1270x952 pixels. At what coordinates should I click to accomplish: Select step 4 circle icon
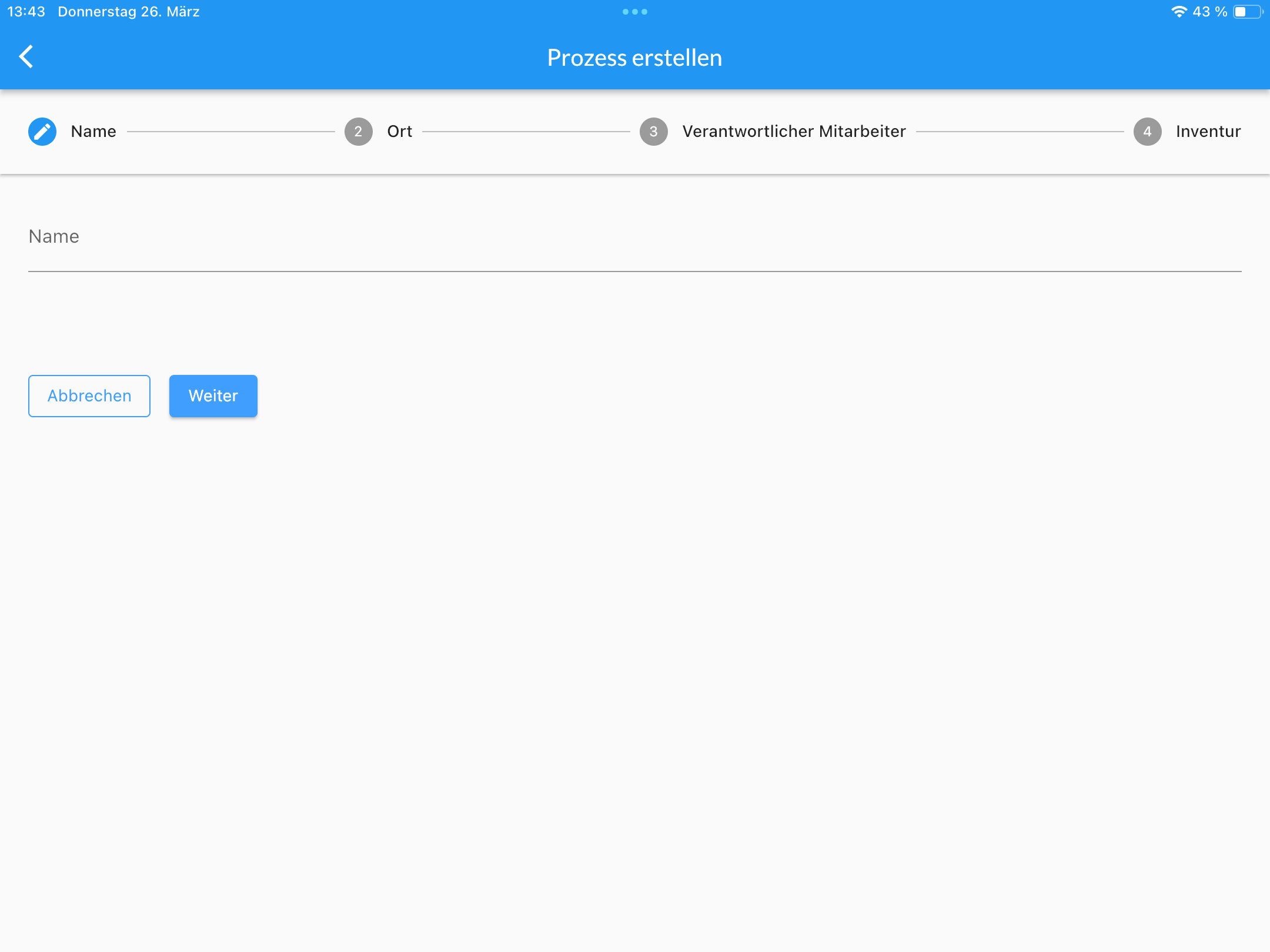point(1147,132)
